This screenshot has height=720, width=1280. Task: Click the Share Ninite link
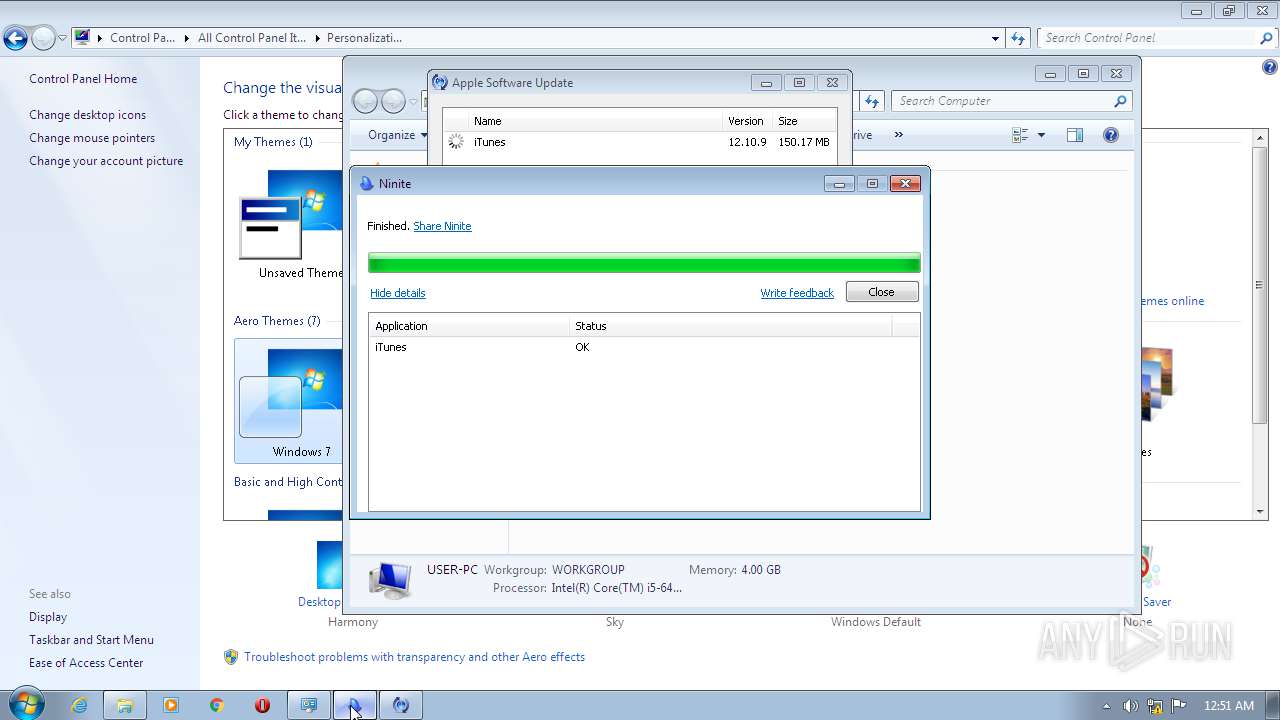point(442,226)
